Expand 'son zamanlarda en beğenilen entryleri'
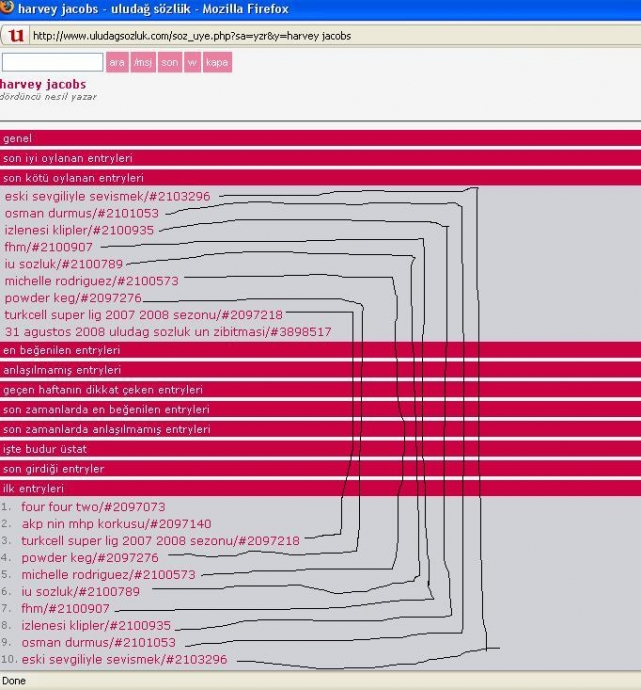 (320, 409)
